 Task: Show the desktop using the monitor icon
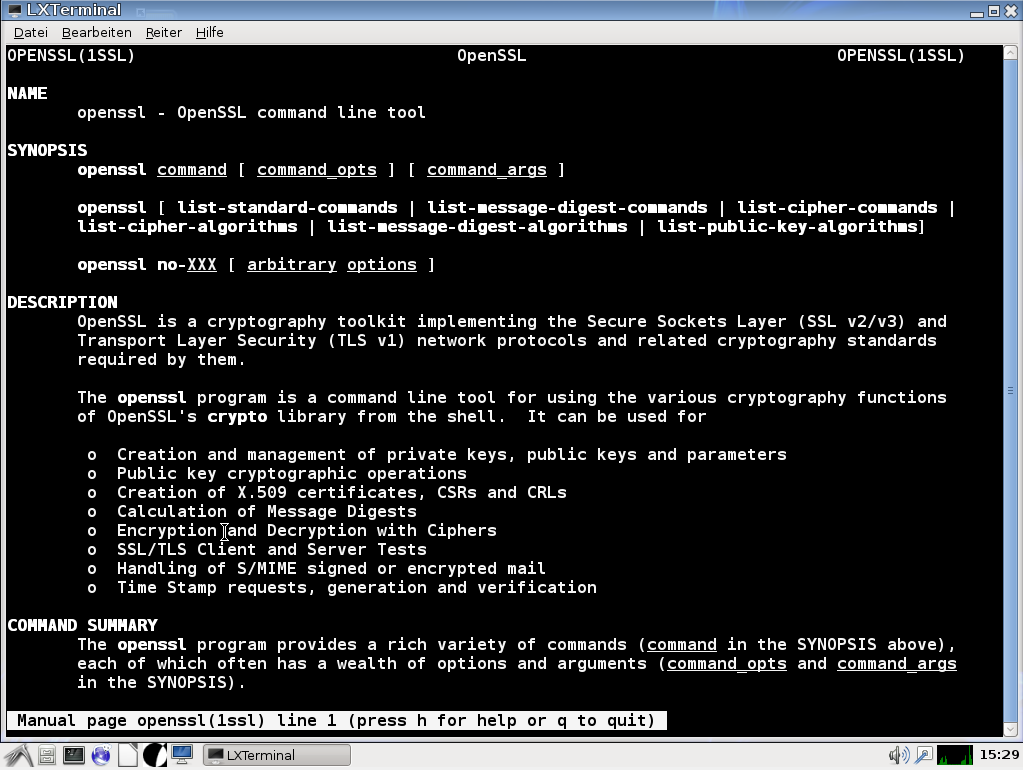pos(181,756)
